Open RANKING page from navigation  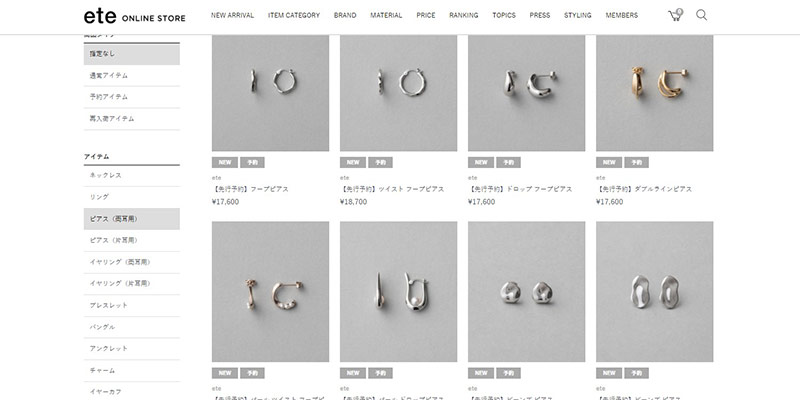464,15
